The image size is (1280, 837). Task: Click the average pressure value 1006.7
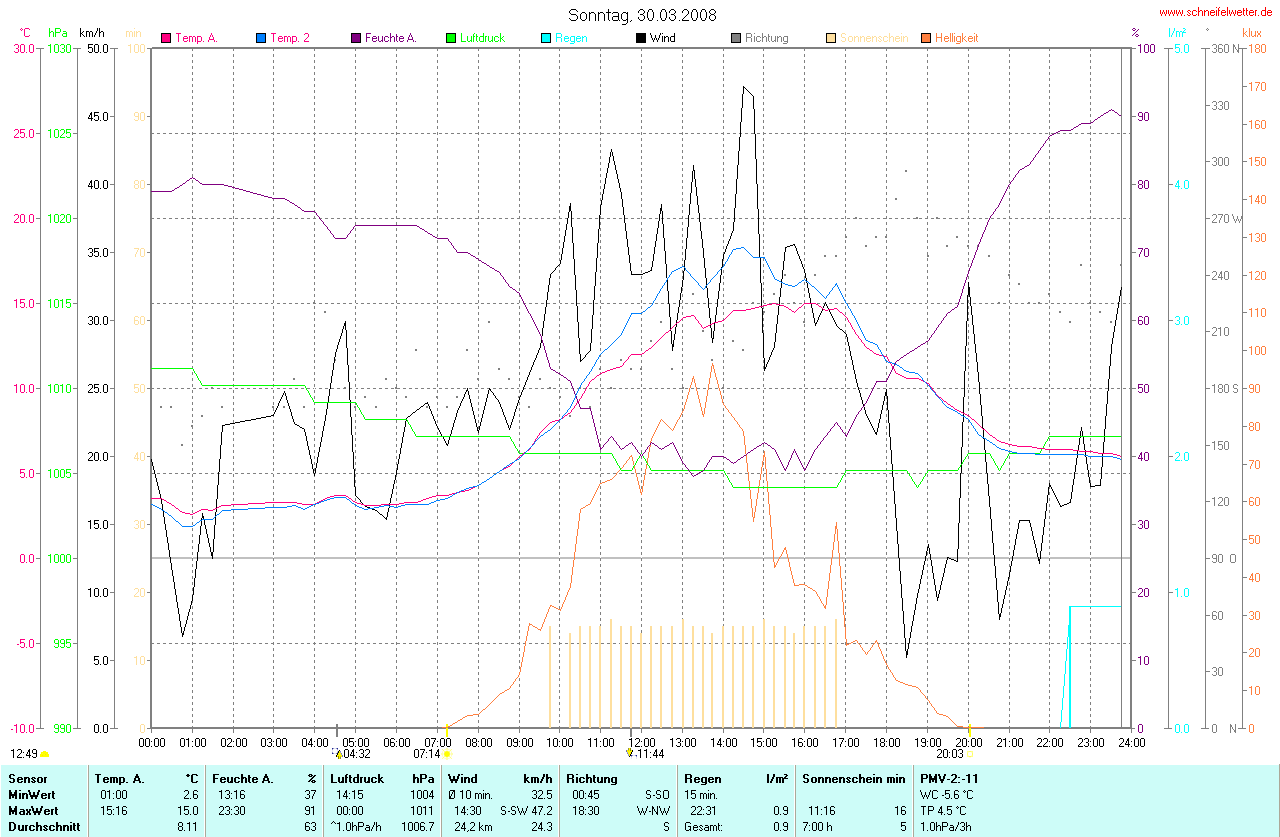pyautogui.click(x=419, y=827)
